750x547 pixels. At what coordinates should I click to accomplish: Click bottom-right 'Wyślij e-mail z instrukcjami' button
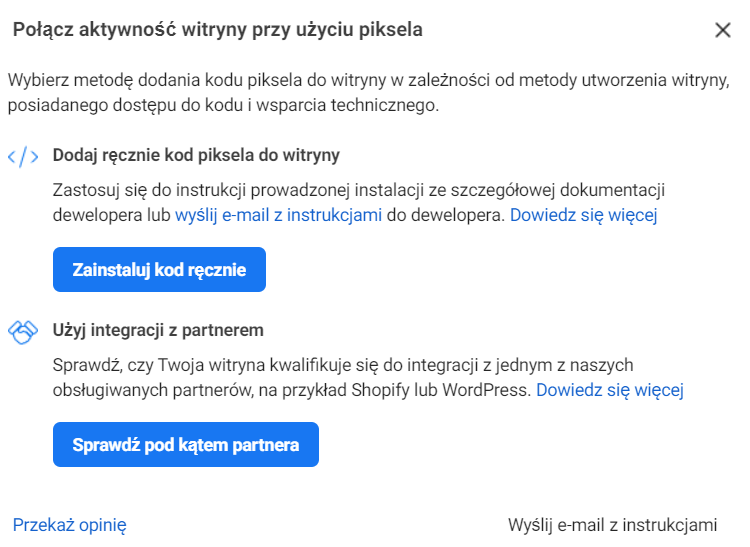click(x=612, y=524)
